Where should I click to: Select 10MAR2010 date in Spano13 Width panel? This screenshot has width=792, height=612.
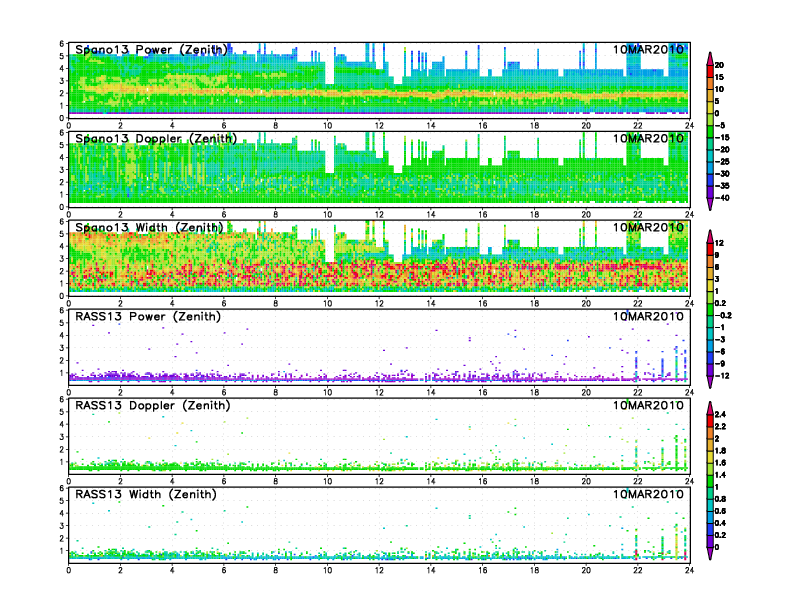pyautogui.click(x=648, y=227)
